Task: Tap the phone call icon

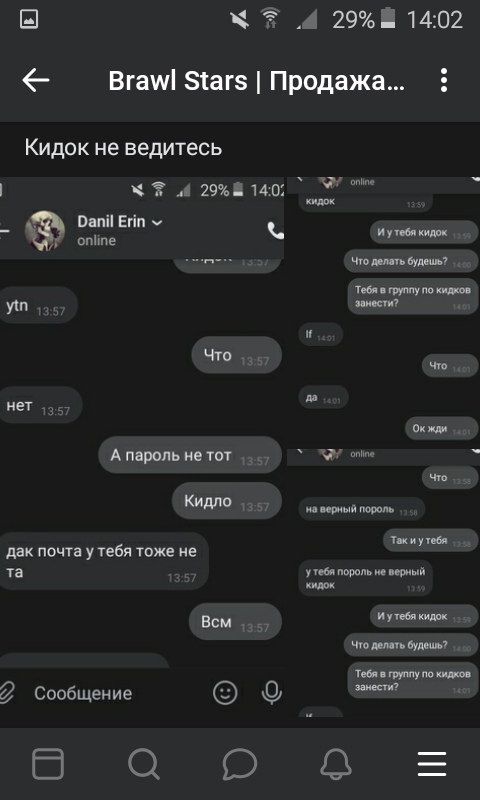Action: [x=275, y=231]
